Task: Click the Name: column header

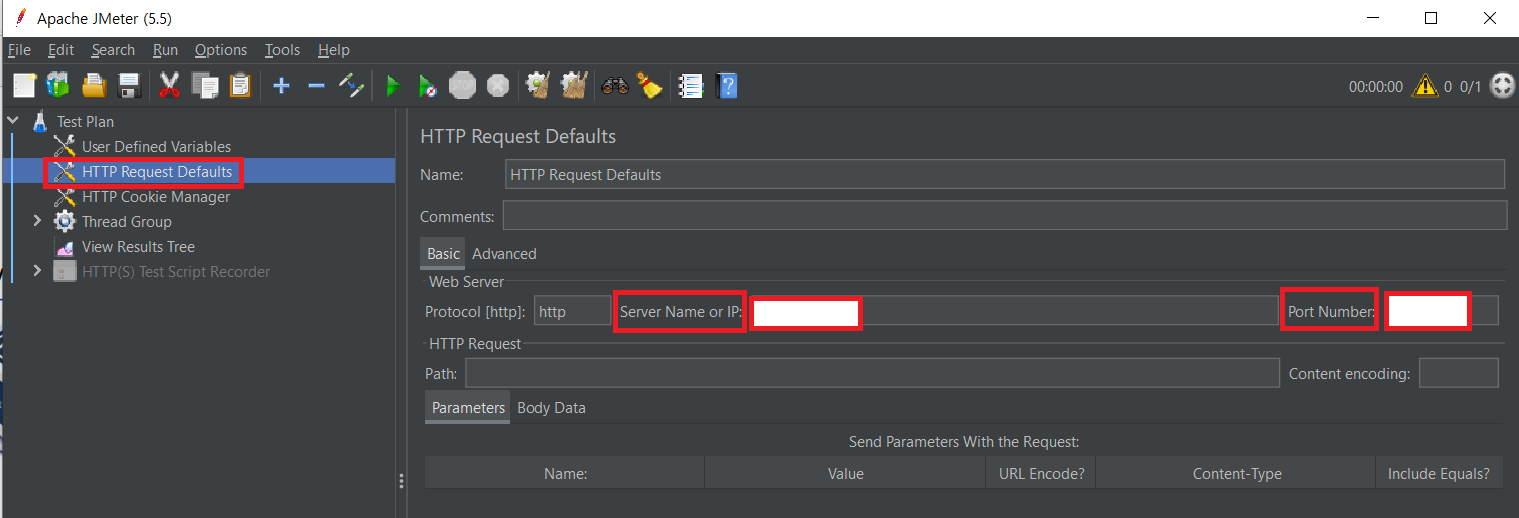Action: 565,473
